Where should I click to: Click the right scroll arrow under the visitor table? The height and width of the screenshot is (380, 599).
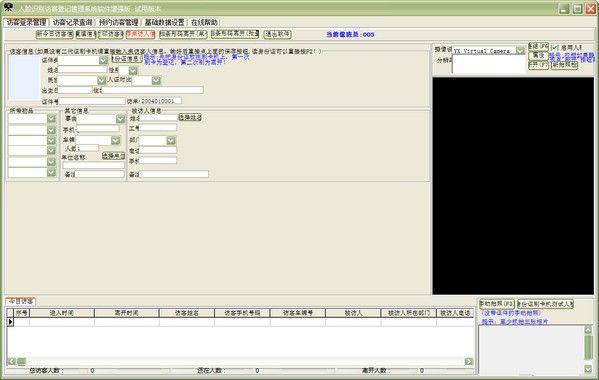[x=468, y=361]
